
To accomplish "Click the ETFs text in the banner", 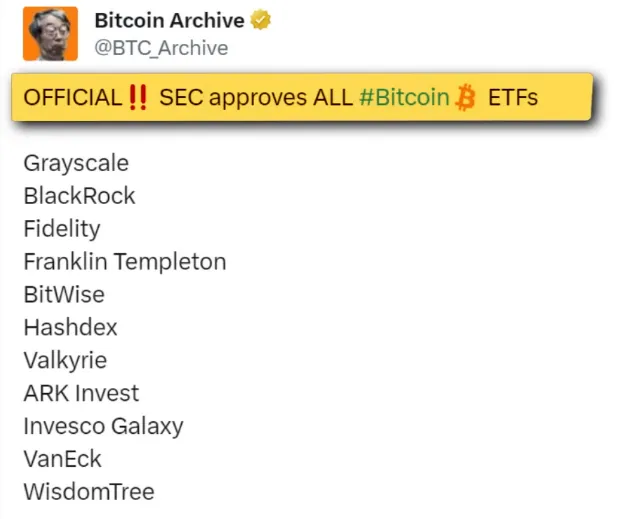I will (513, 97).
